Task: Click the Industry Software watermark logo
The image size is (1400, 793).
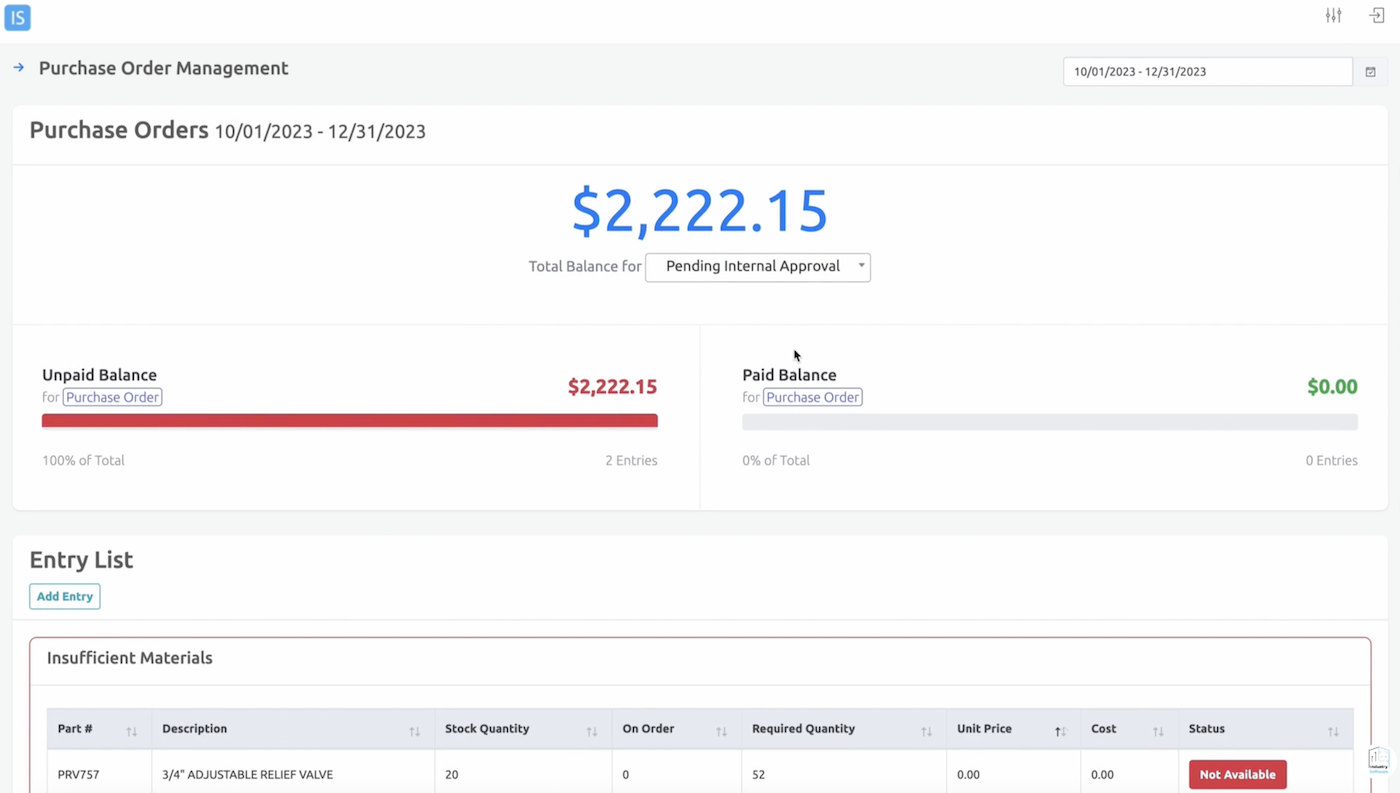Action: tap(1378, 760)
